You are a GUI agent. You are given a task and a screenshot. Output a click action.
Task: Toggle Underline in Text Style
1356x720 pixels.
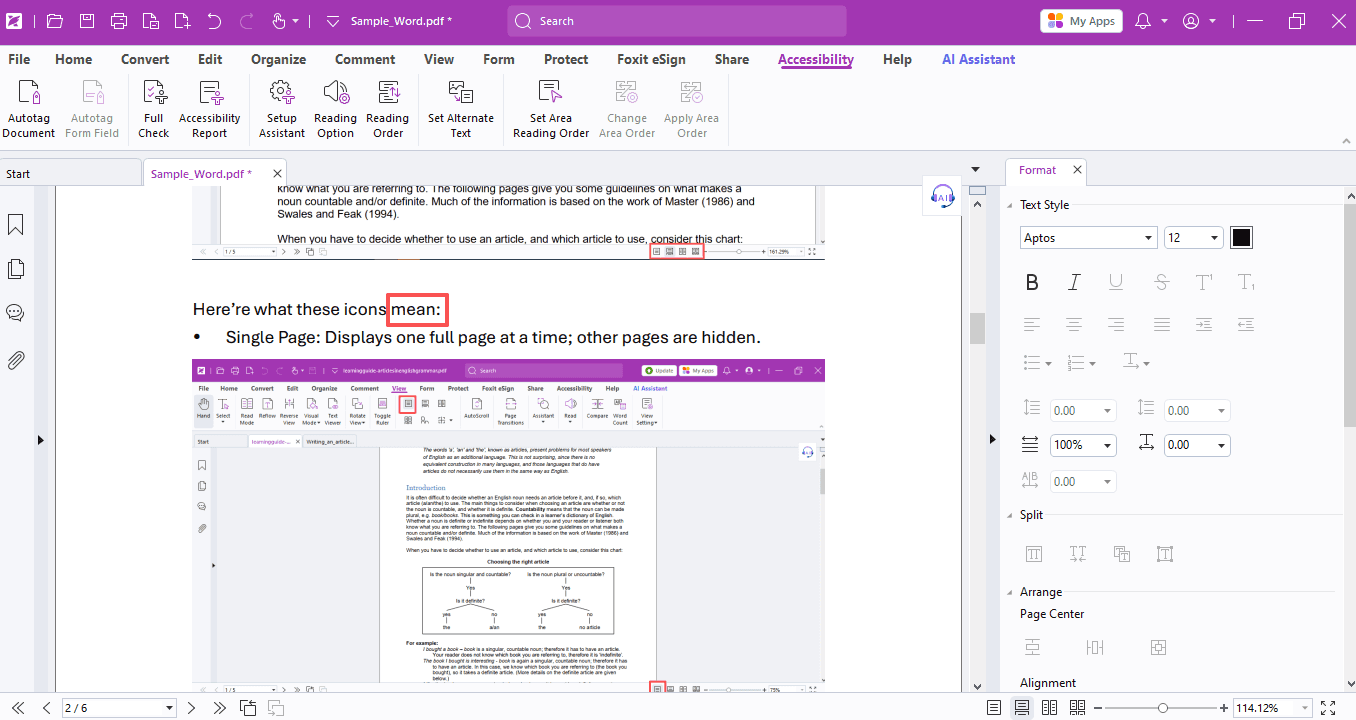coord(1117,283)
